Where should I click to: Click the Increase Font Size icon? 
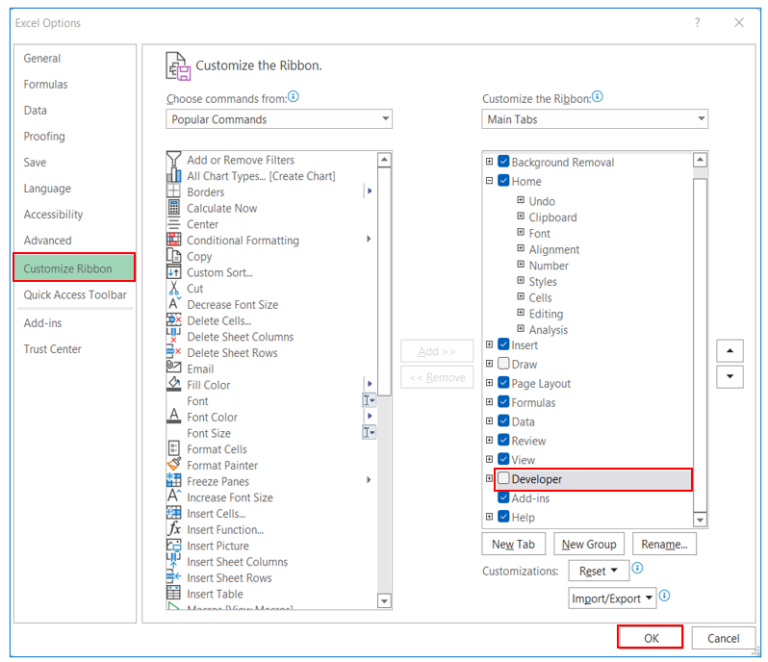(x=174, y=496)
